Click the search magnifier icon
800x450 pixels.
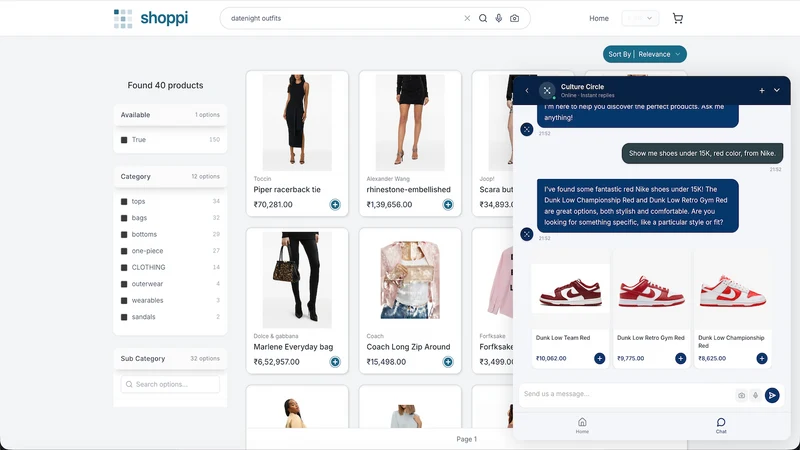point(483,18)
